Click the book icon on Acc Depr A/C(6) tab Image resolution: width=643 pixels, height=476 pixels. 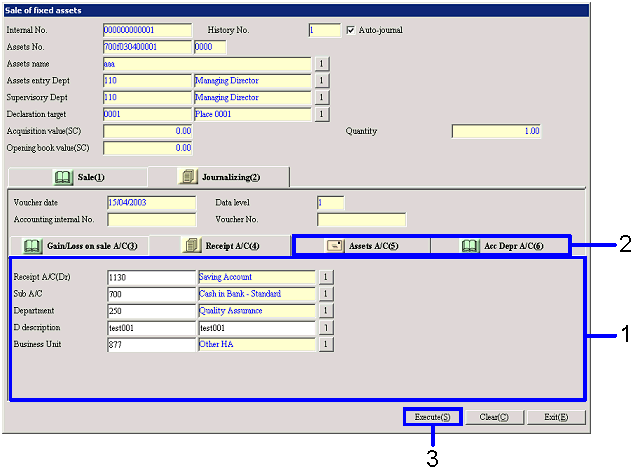470,246
